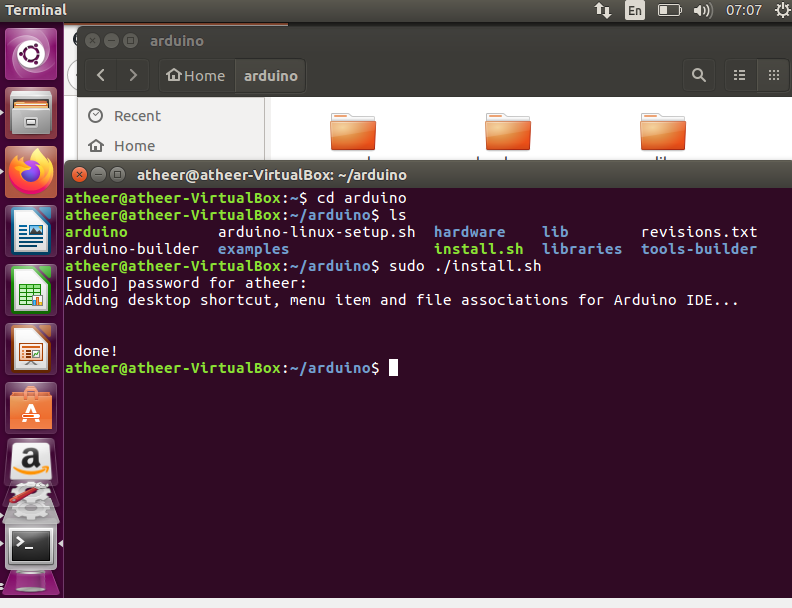
Task: Click arduino-linux-setup.sh in the terminal listing
Action: (317, 232)
